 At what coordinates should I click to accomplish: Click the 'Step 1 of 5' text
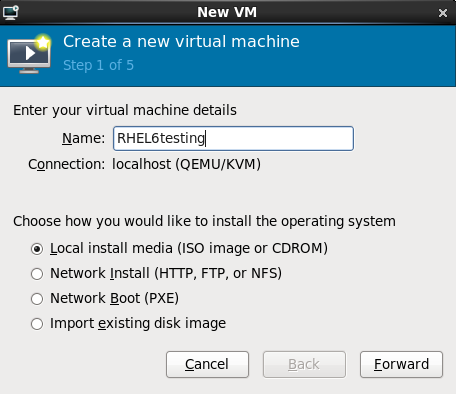98,65
